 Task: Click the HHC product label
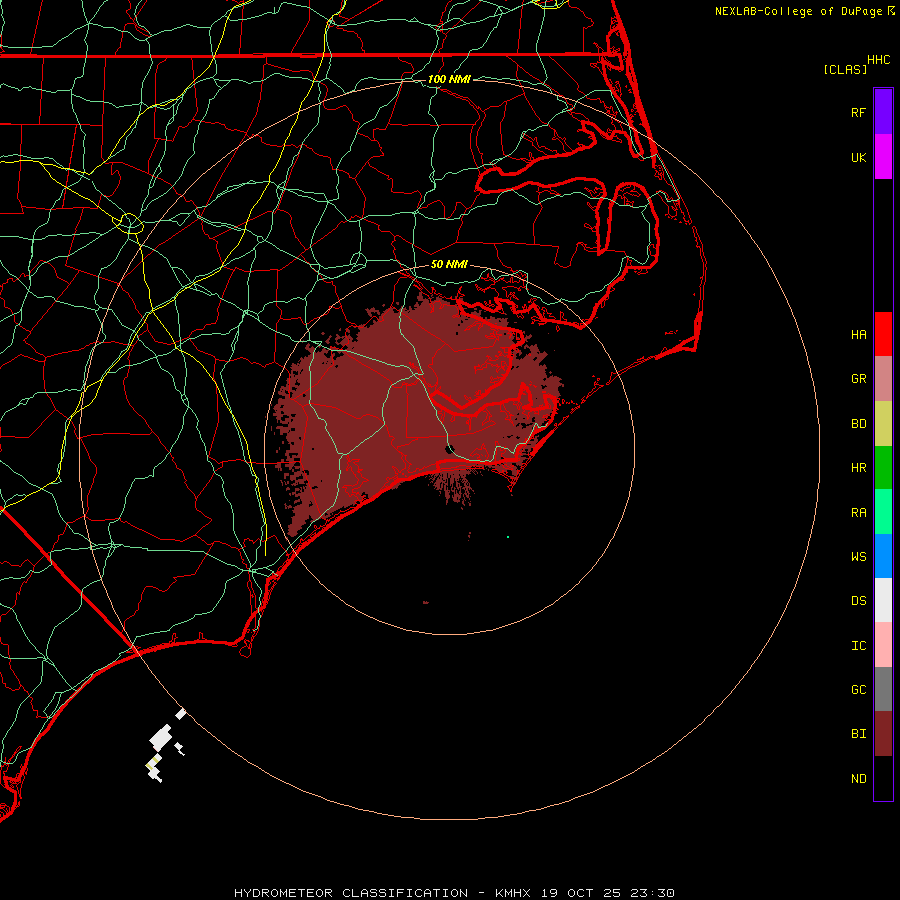point(879,60)
